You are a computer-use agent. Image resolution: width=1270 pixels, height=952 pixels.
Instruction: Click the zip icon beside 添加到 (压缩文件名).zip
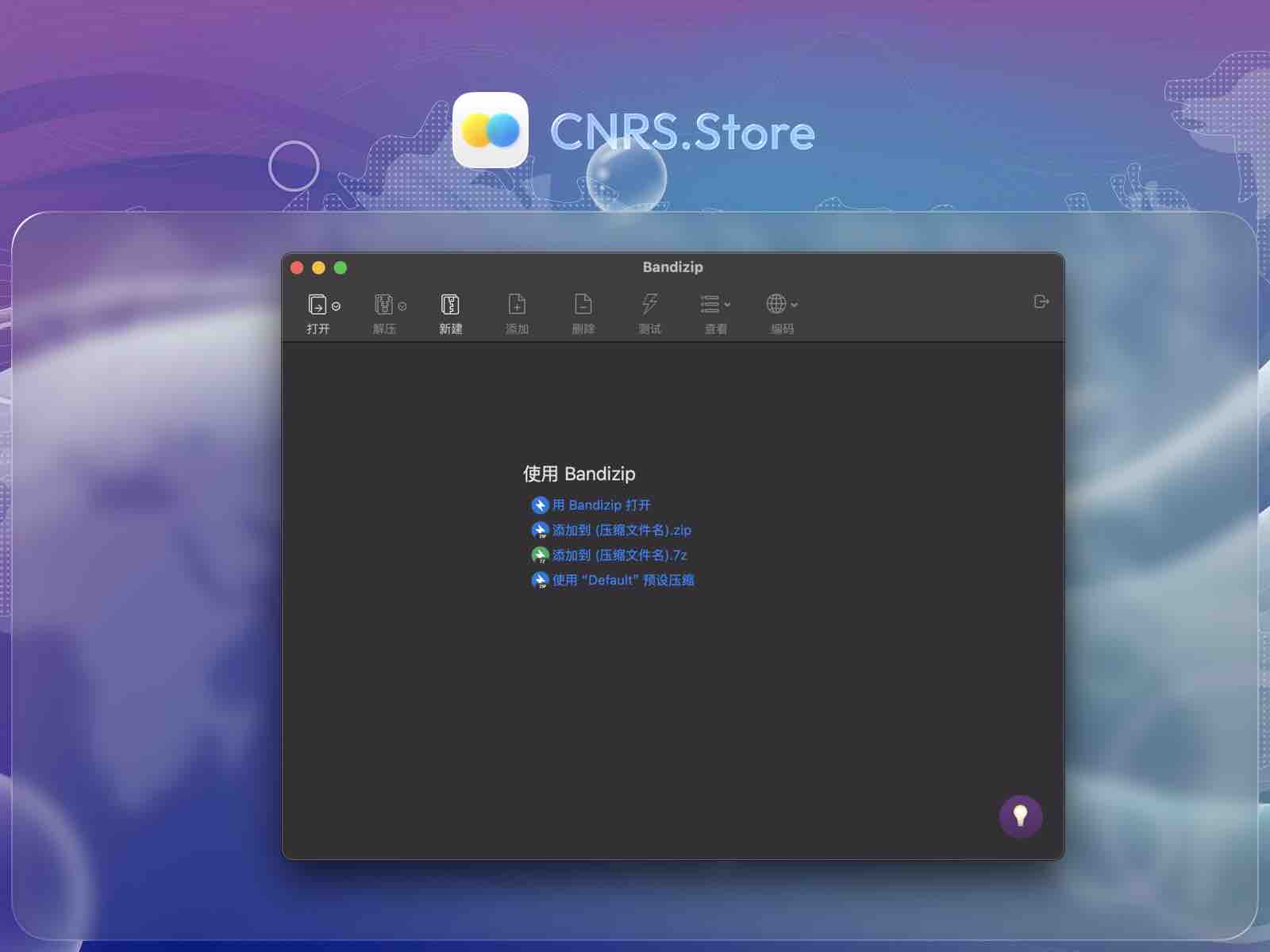540,530
